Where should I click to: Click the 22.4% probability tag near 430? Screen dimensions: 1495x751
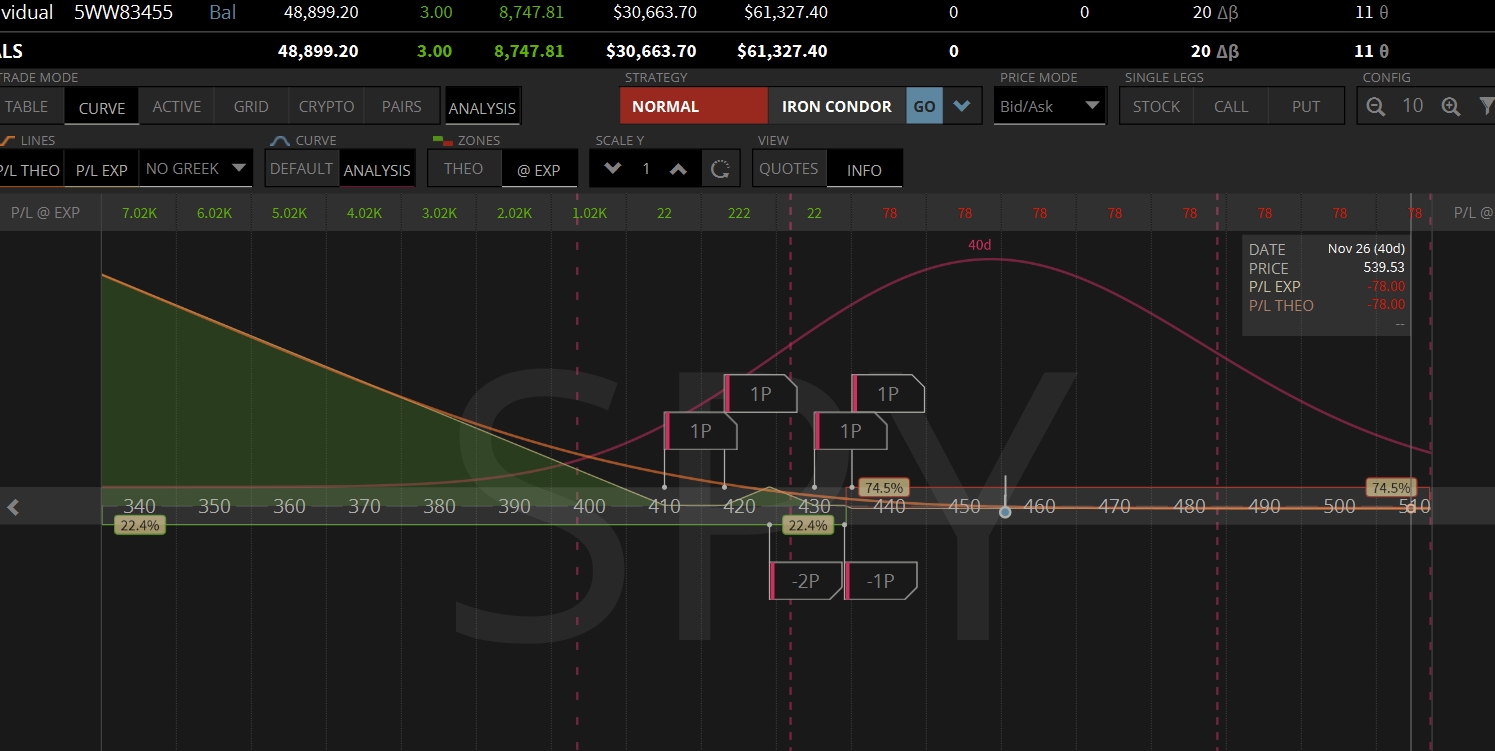tap(808, 525)
